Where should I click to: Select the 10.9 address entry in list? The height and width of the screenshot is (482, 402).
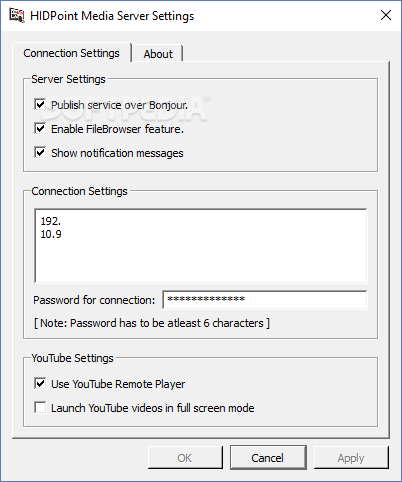click(51, 234)
